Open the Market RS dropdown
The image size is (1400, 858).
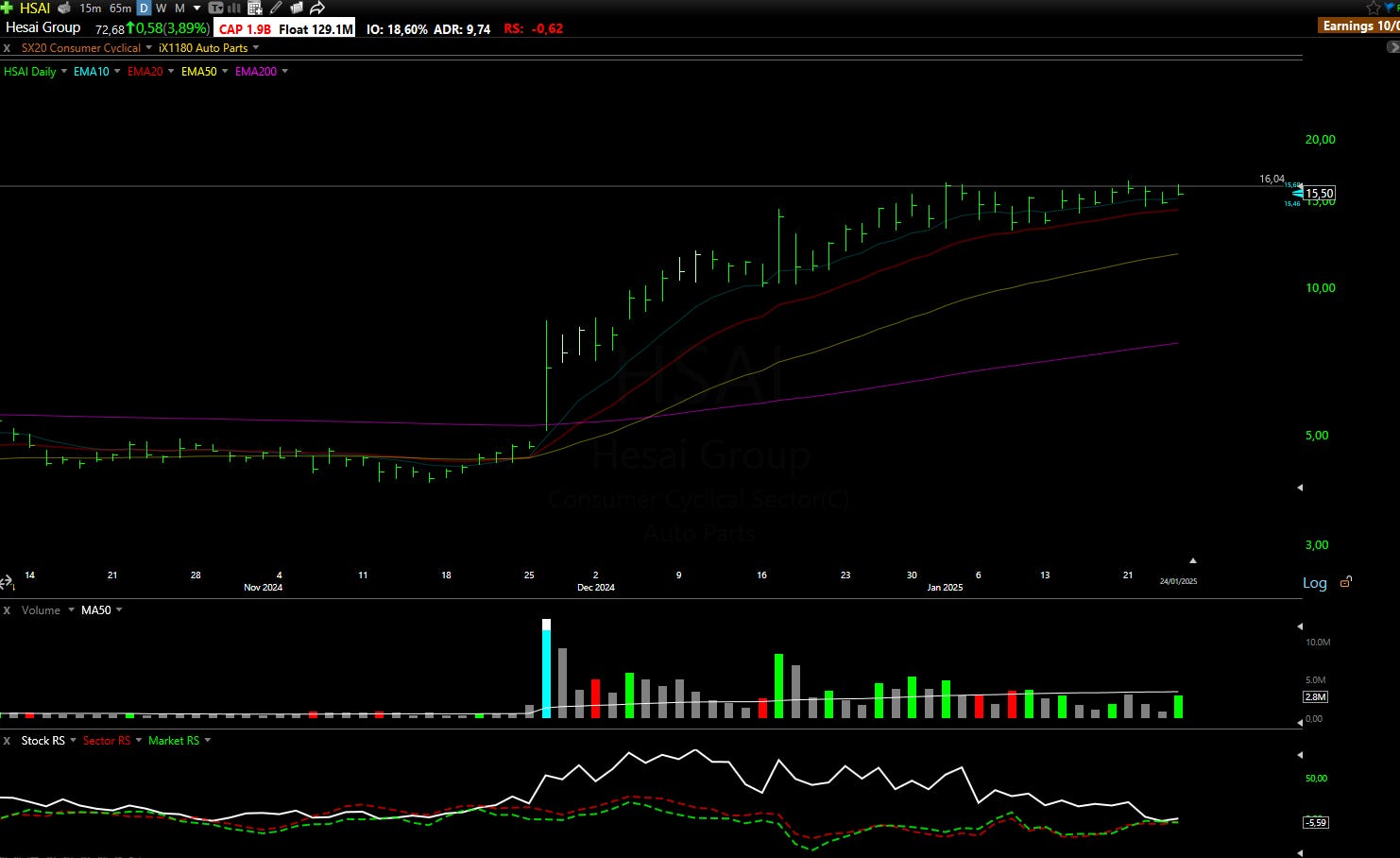pos(207,740)
